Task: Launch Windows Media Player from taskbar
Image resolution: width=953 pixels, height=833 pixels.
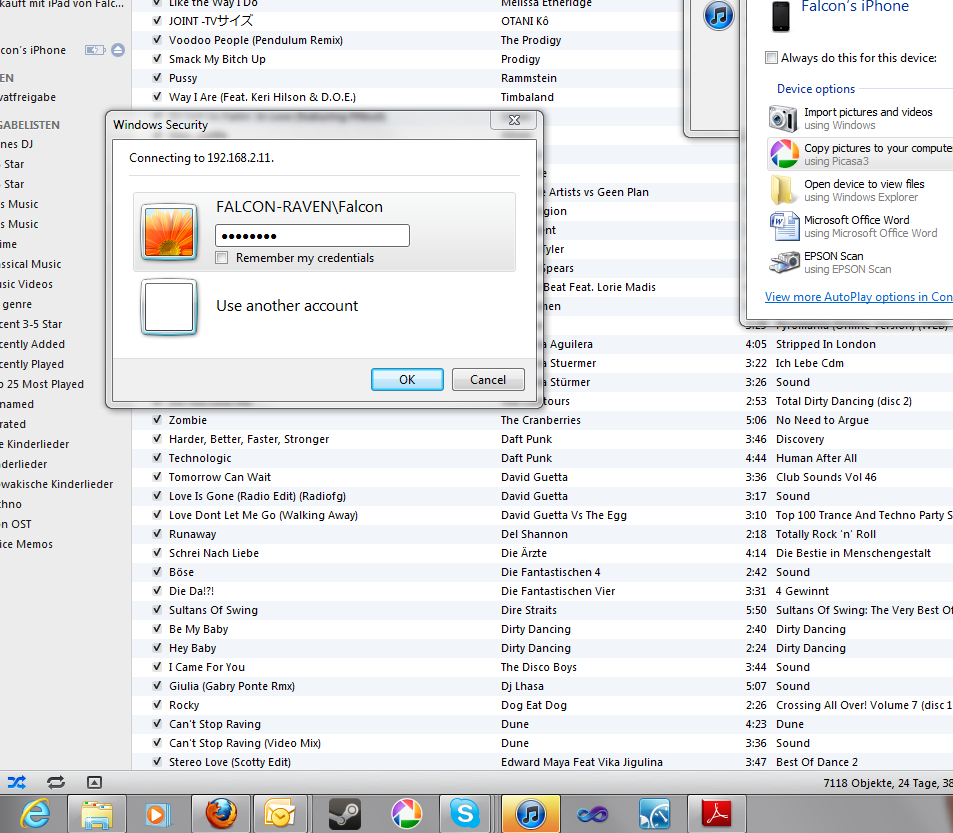Action: 157,814
